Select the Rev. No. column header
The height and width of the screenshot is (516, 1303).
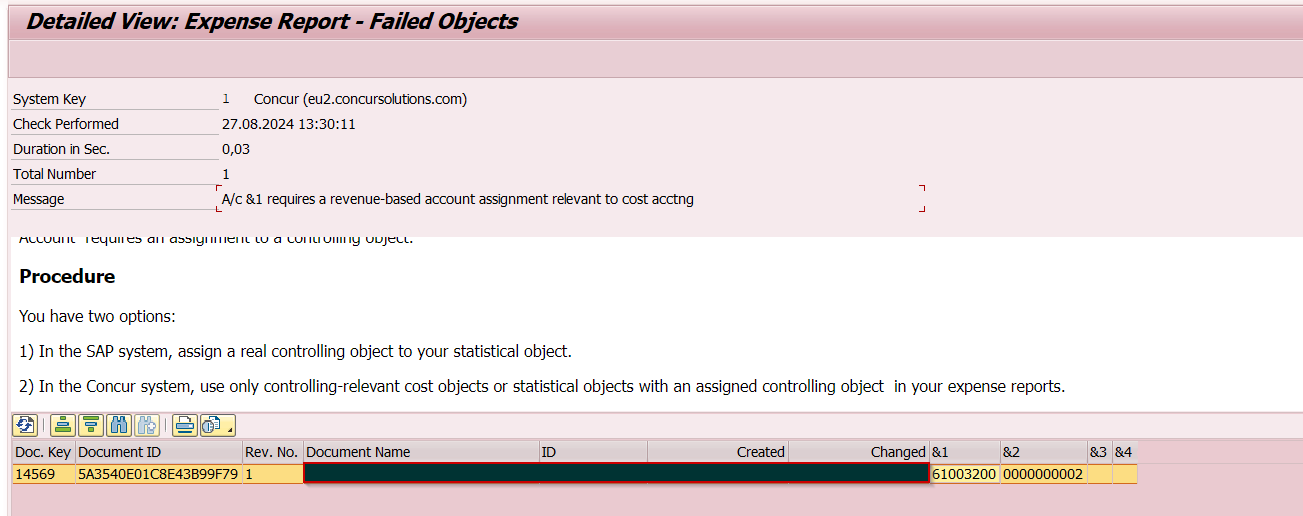(x=273, y=452)
